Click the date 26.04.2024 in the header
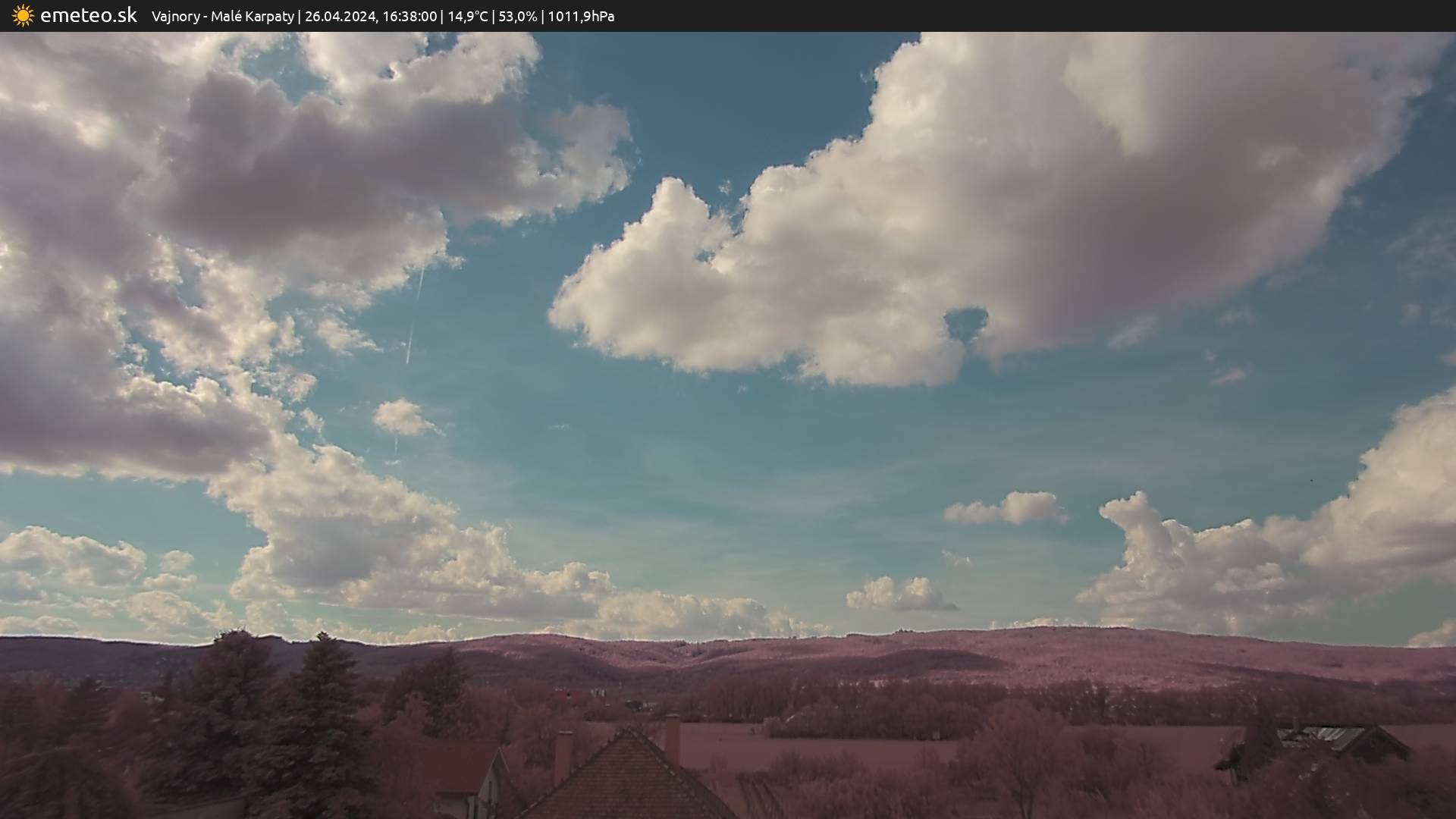Screen dimensions: 1456x819 coord(339,16)
